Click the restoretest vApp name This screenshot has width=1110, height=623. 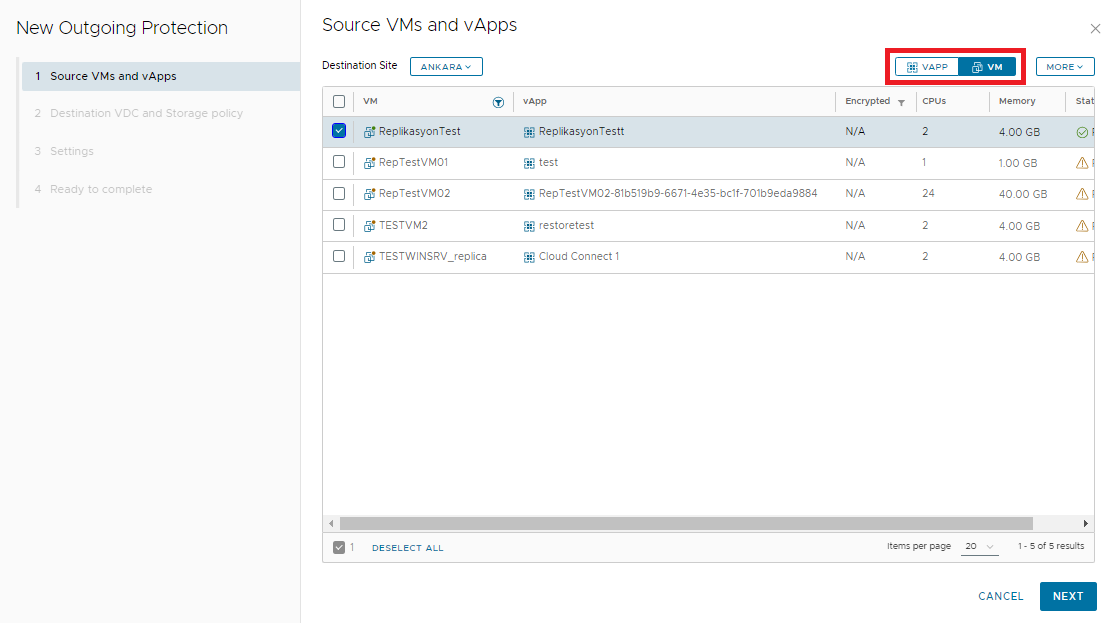click(566, 226)
